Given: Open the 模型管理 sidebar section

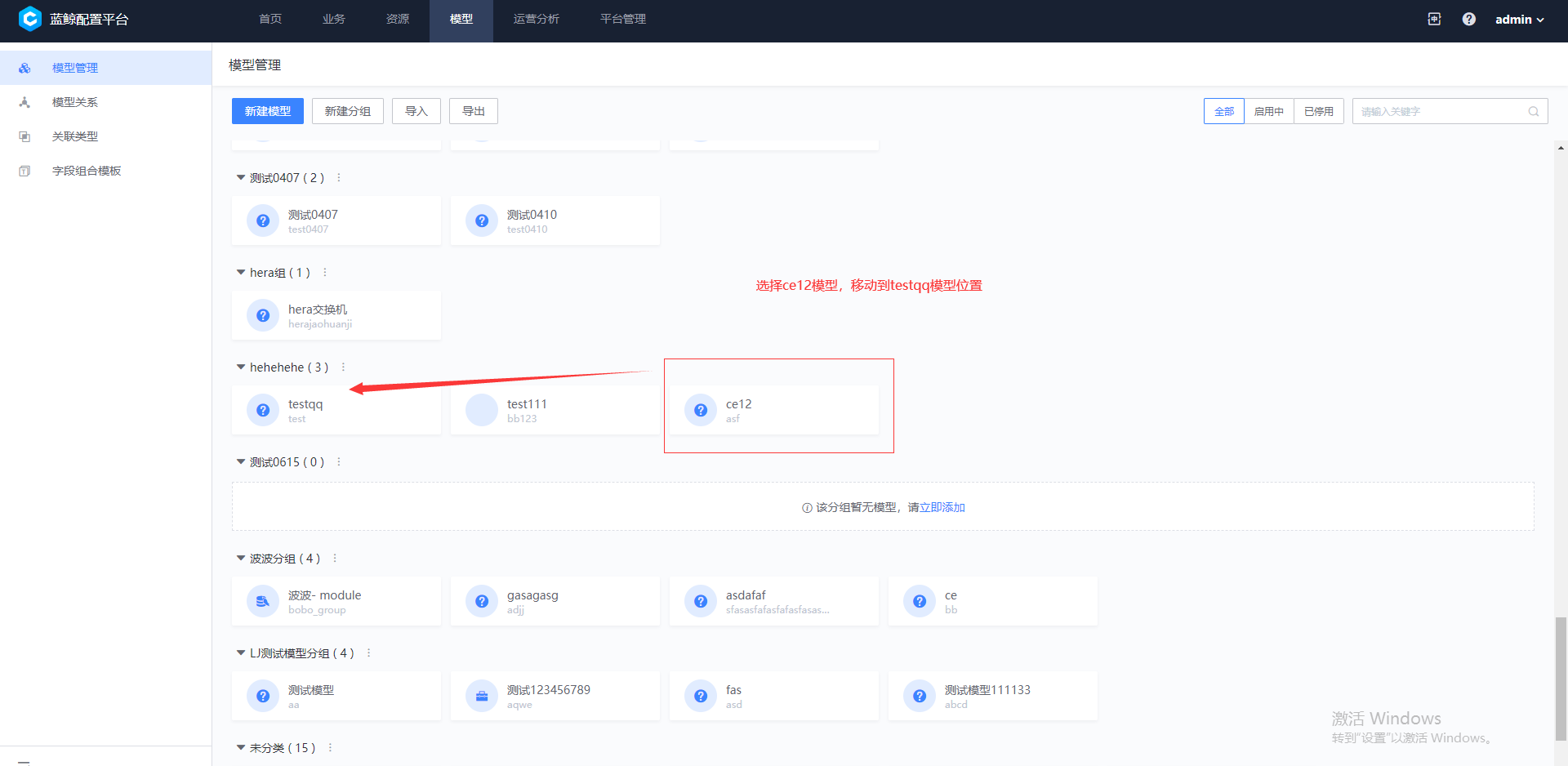Looking at the screenshot, I should (74, 67).
